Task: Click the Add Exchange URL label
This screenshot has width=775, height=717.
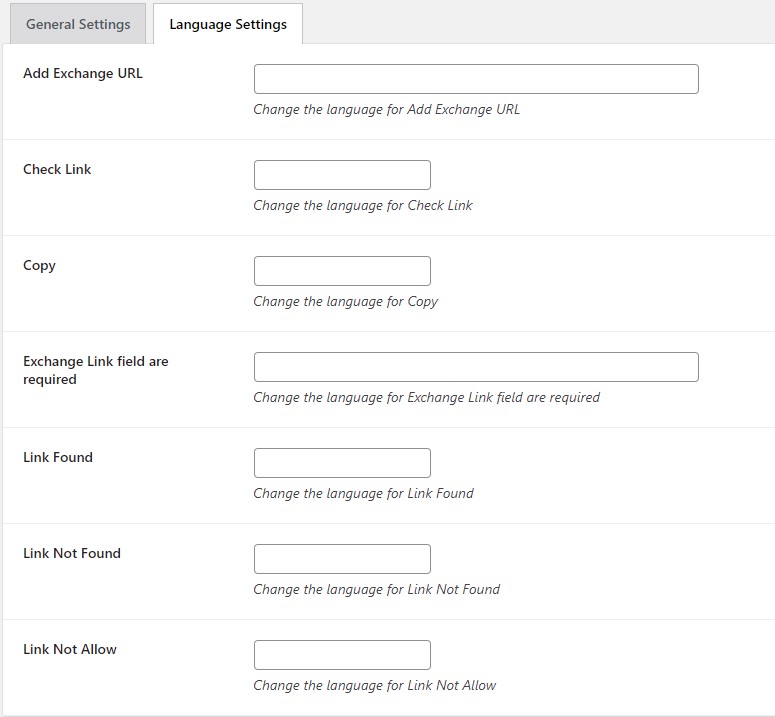Action: pos(83,73)
